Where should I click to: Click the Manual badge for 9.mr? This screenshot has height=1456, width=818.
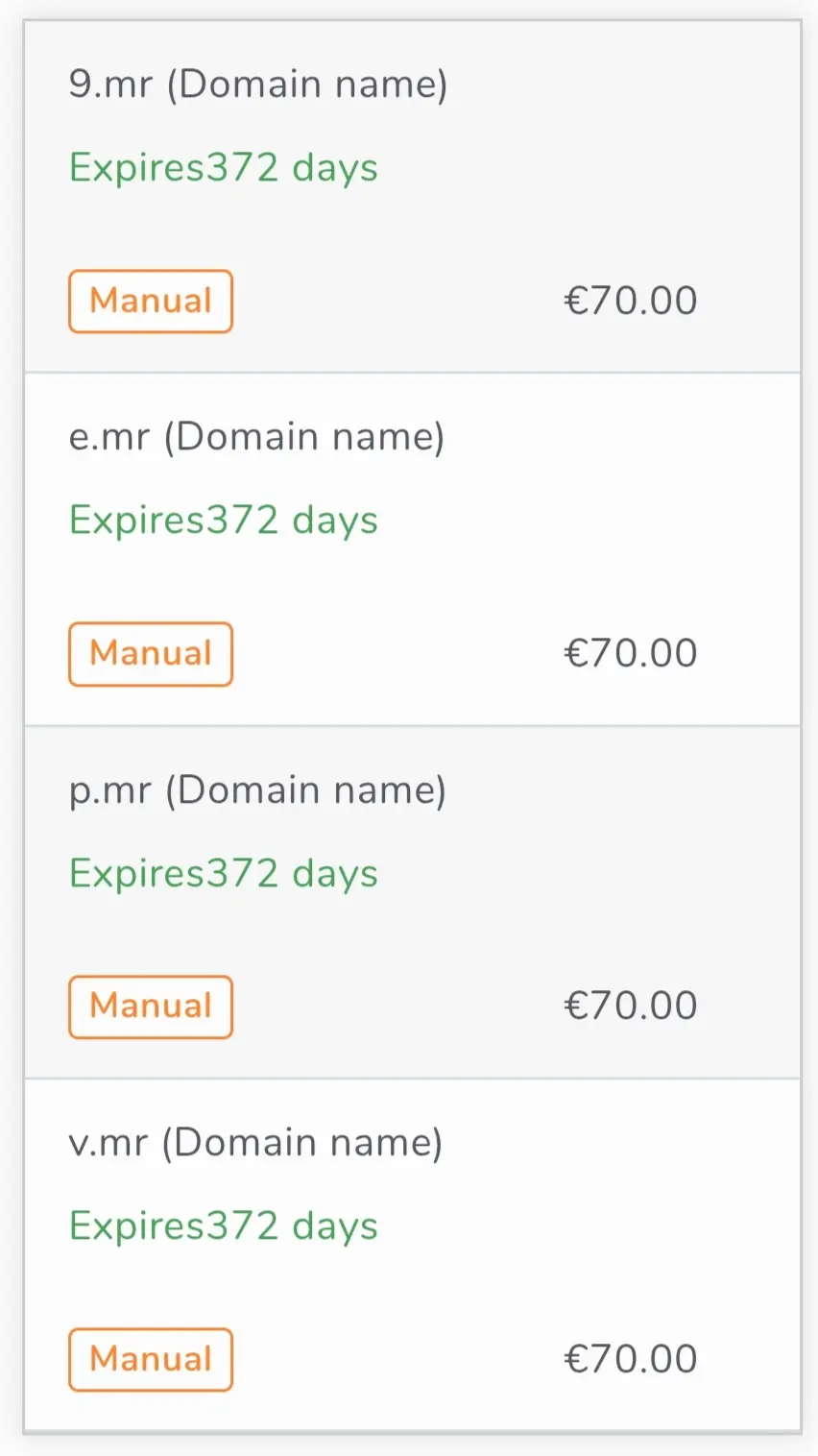click(151, 302)
